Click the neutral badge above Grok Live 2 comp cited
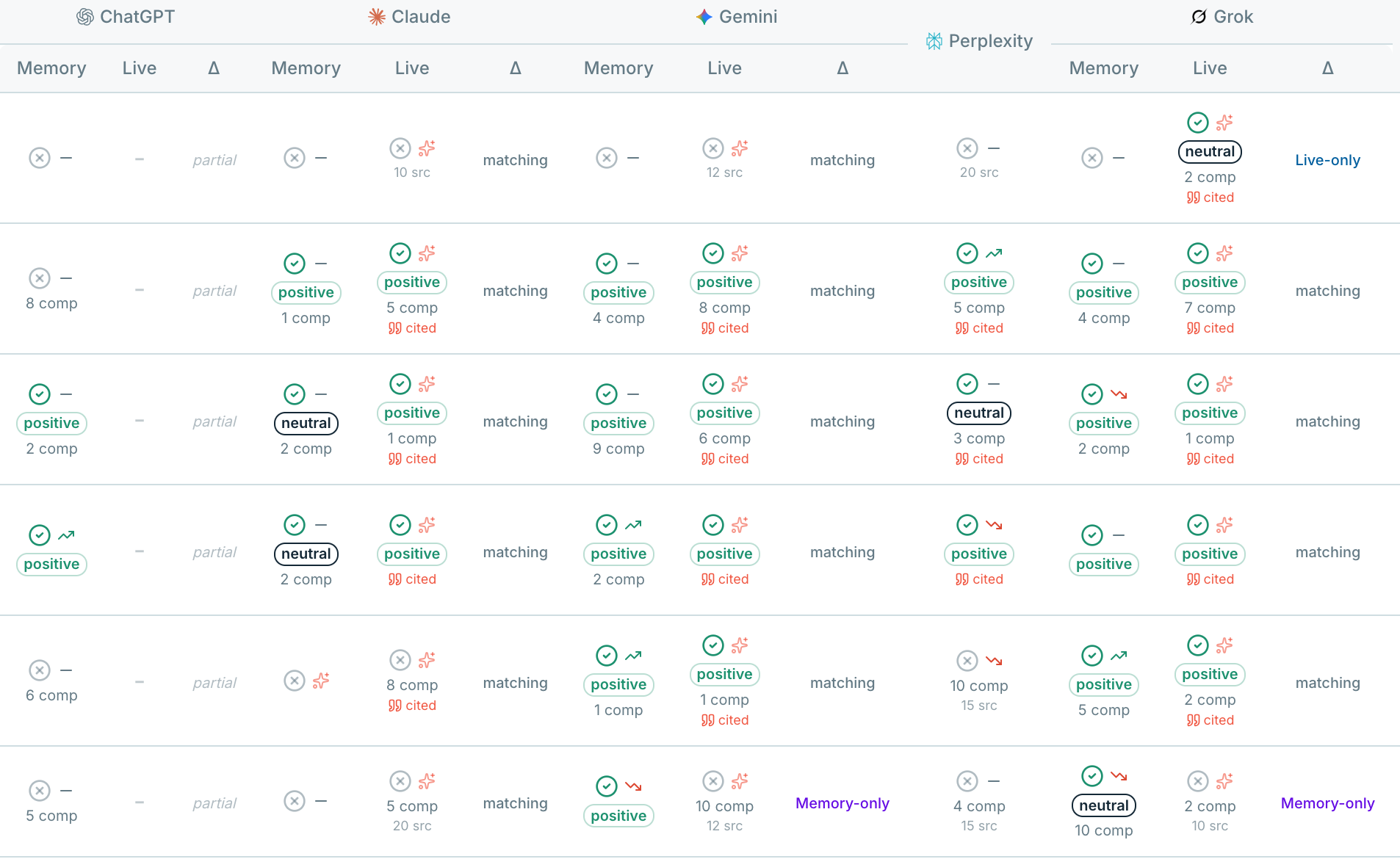Viewport: 1400px width, 859px height. click(x=1210, y=151)
